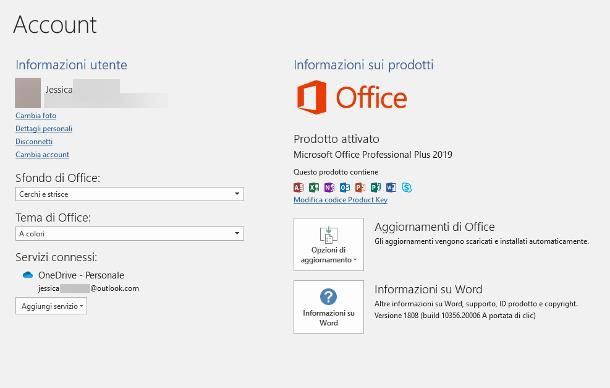Open Dettagli personali link
This screenshot has width=610, height=388.
click(x=44, y=128)
